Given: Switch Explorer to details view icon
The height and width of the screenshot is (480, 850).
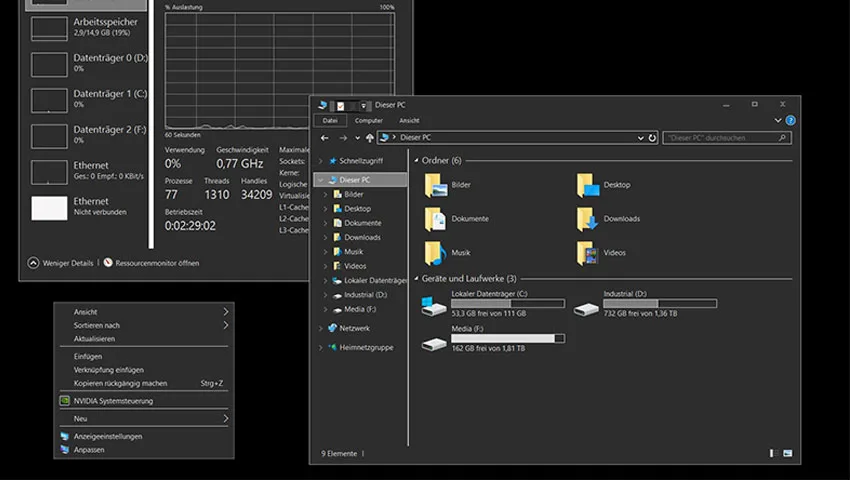Looking at the screenshot, I should (774, 453).
